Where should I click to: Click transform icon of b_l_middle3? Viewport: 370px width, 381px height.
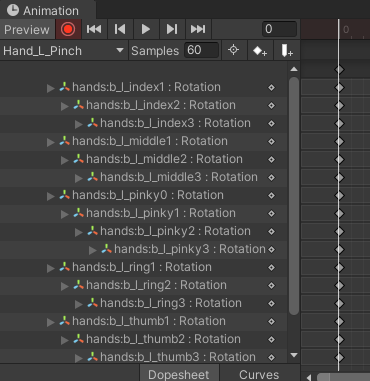(x=92, y=177)
